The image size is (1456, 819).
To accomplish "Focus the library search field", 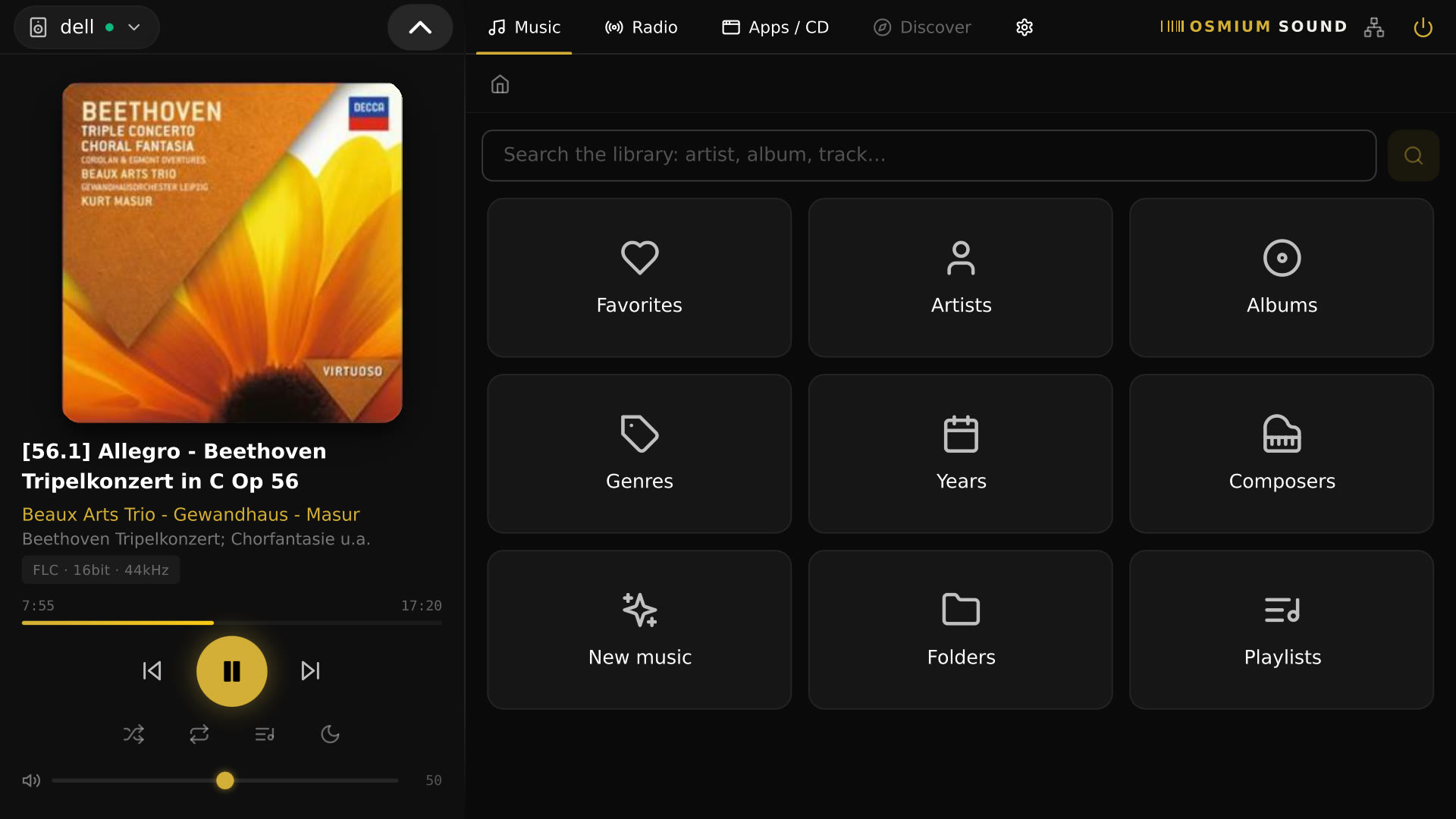I will coord(929,155).
